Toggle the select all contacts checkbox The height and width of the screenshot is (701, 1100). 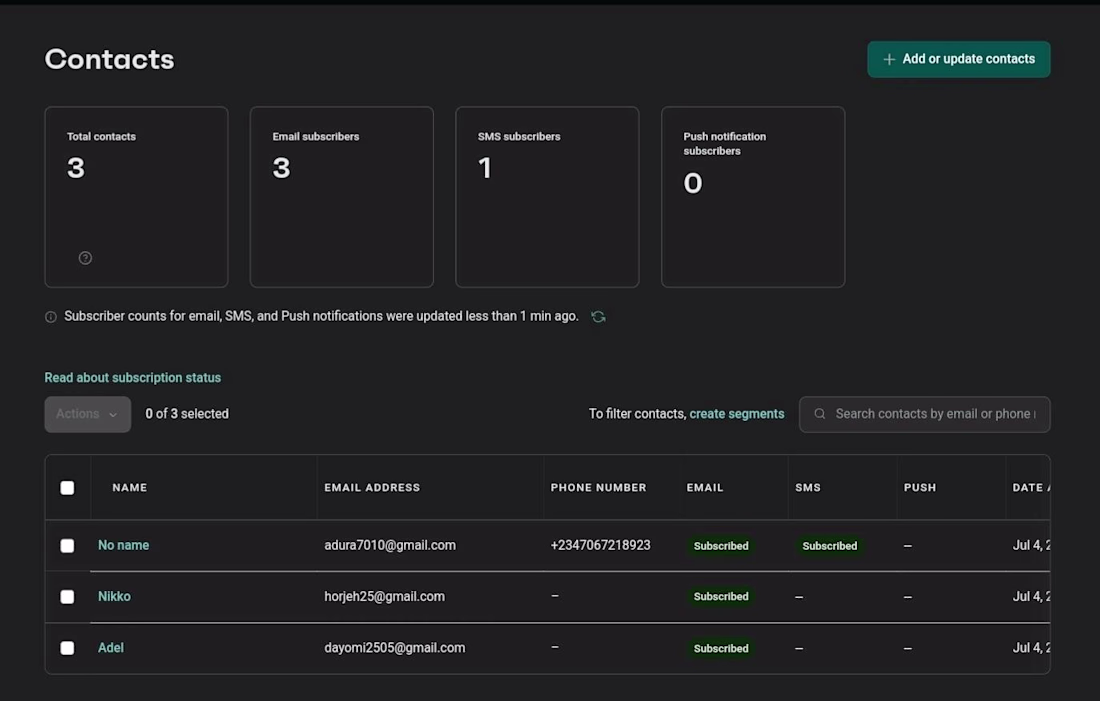click(67, 488)
